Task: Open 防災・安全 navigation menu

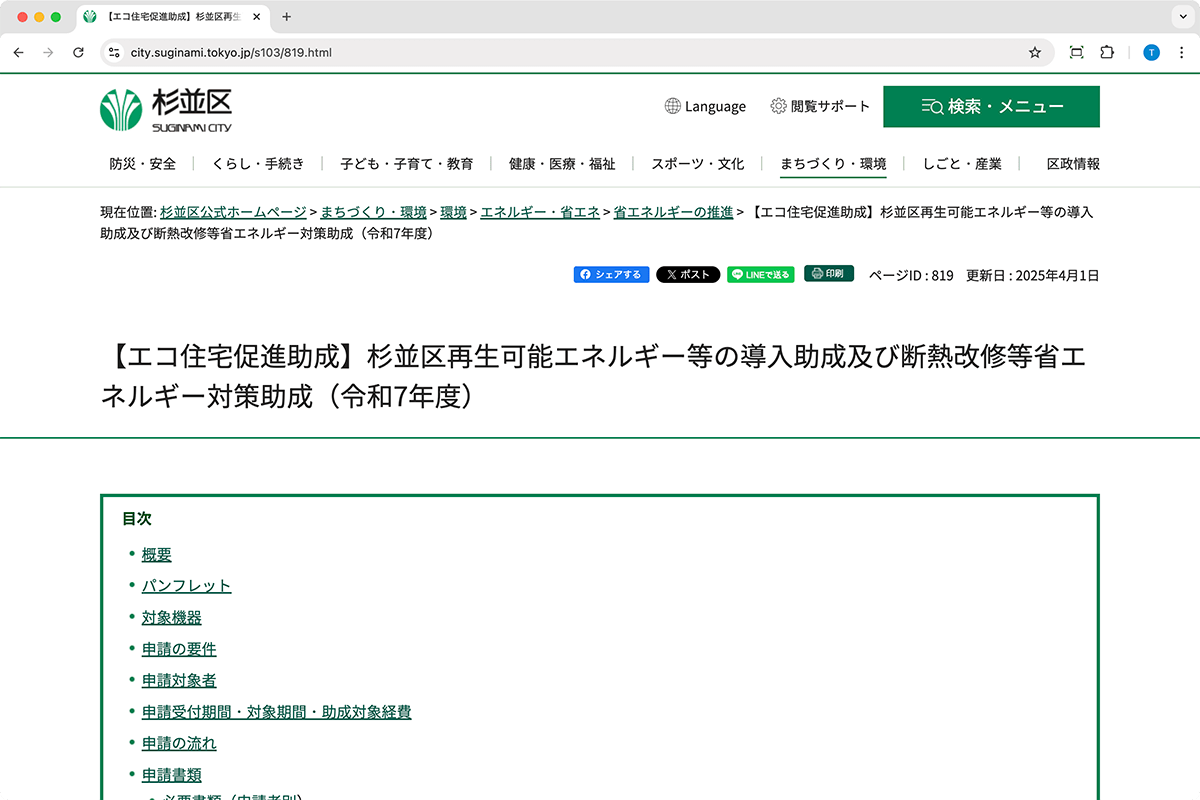Action: coord(143,163)
